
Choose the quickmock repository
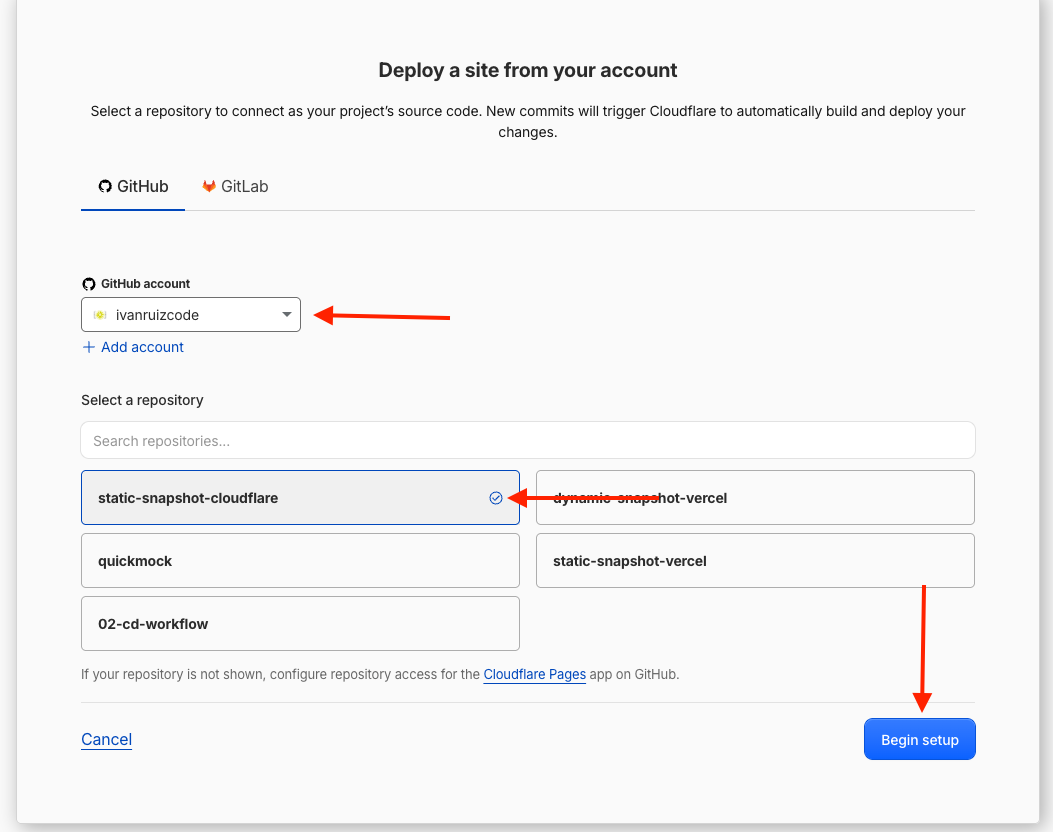point(300,561)
